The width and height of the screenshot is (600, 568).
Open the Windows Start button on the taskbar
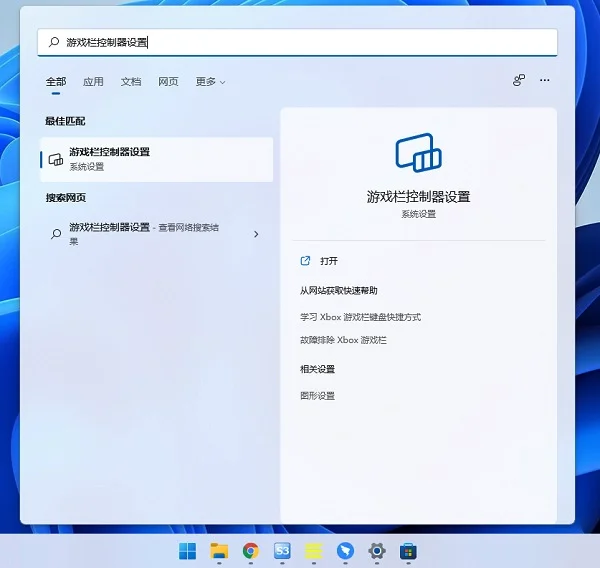(188, 551)
